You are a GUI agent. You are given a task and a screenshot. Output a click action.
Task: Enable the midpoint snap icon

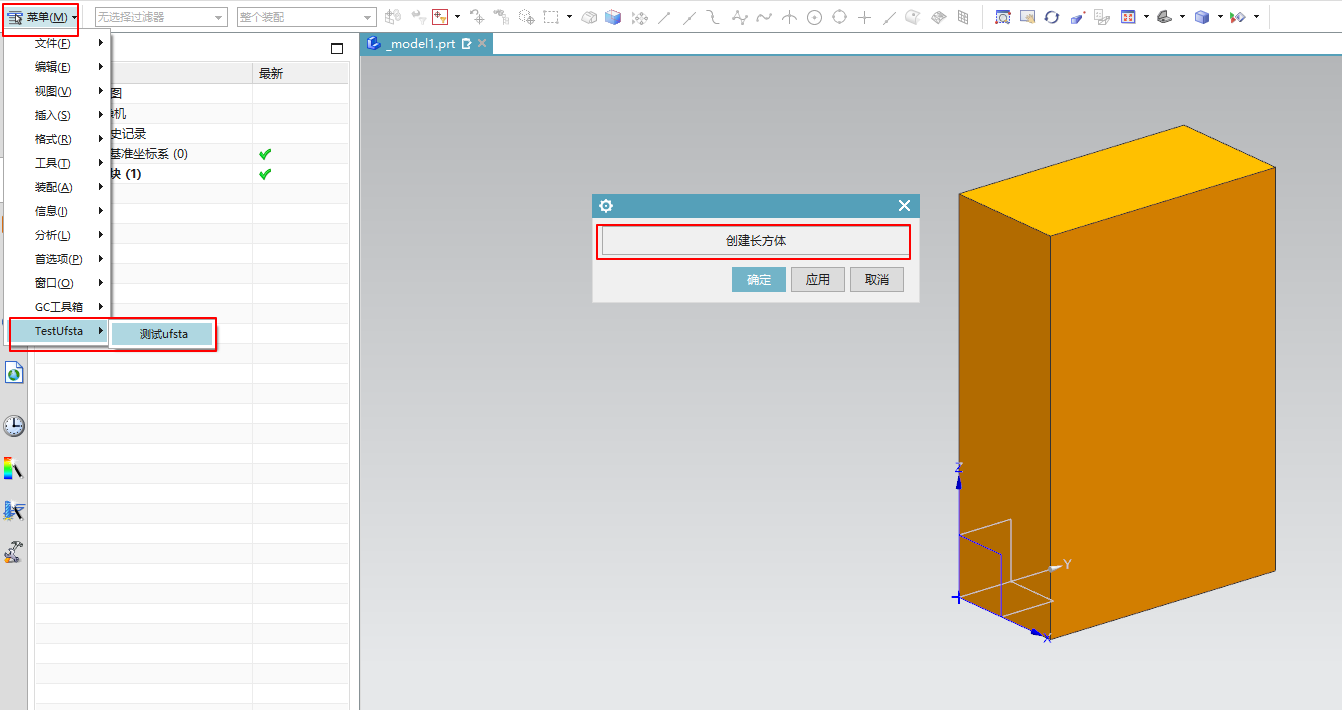(x=689, y=17)
